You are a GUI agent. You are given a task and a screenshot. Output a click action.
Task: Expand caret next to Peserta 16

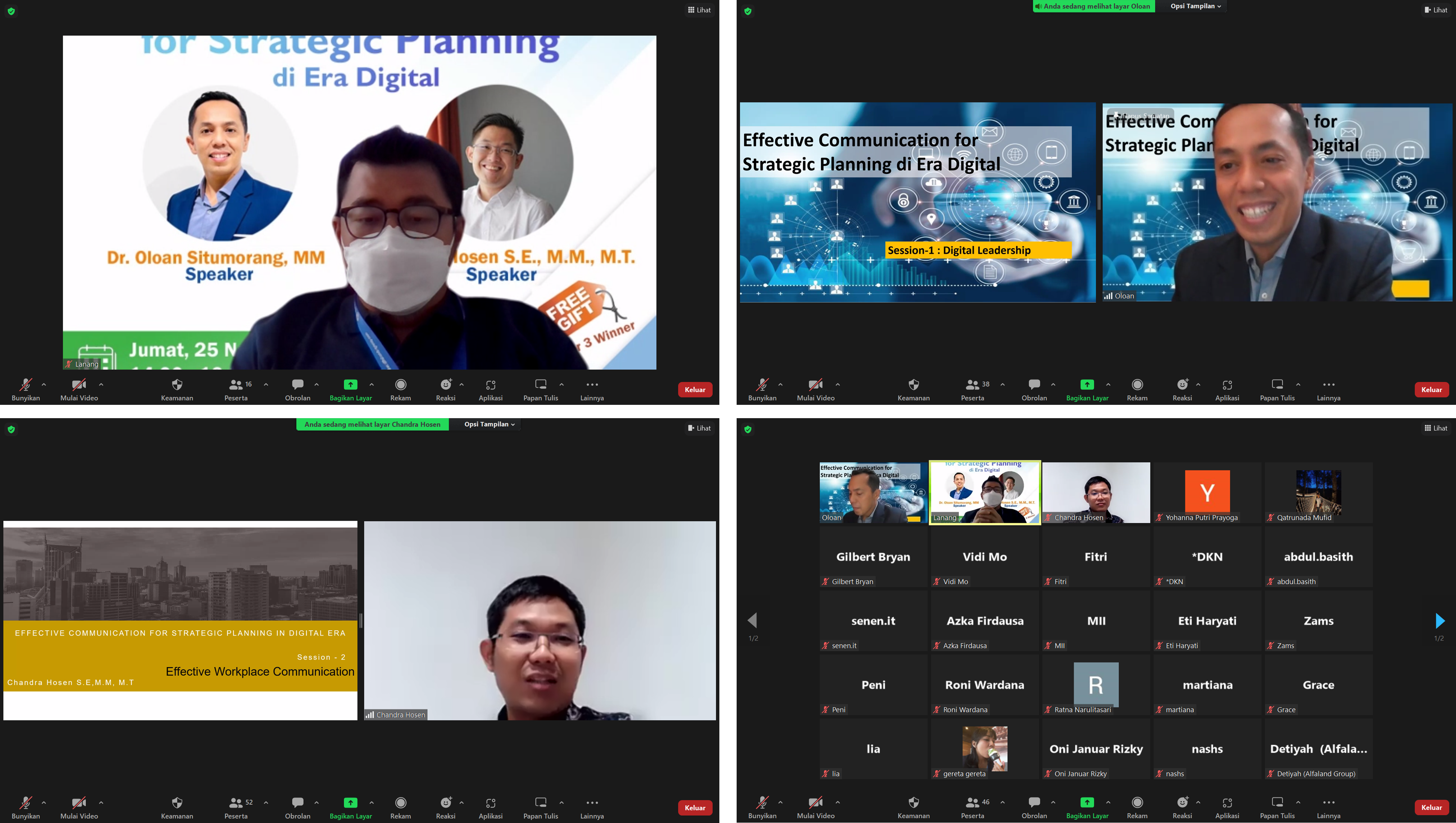click(x=266, y=385)
